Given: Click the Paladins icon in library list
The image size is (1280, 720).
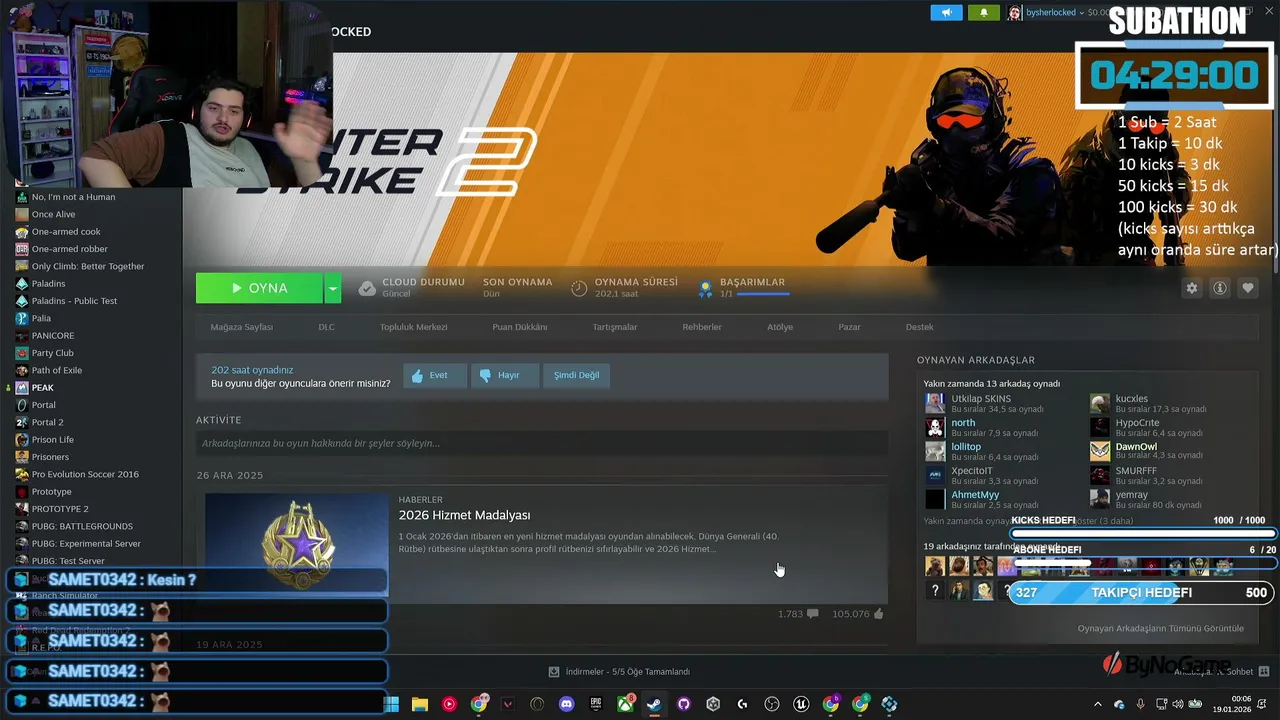Looking at the screenshot, I should (x=22, y=284).
